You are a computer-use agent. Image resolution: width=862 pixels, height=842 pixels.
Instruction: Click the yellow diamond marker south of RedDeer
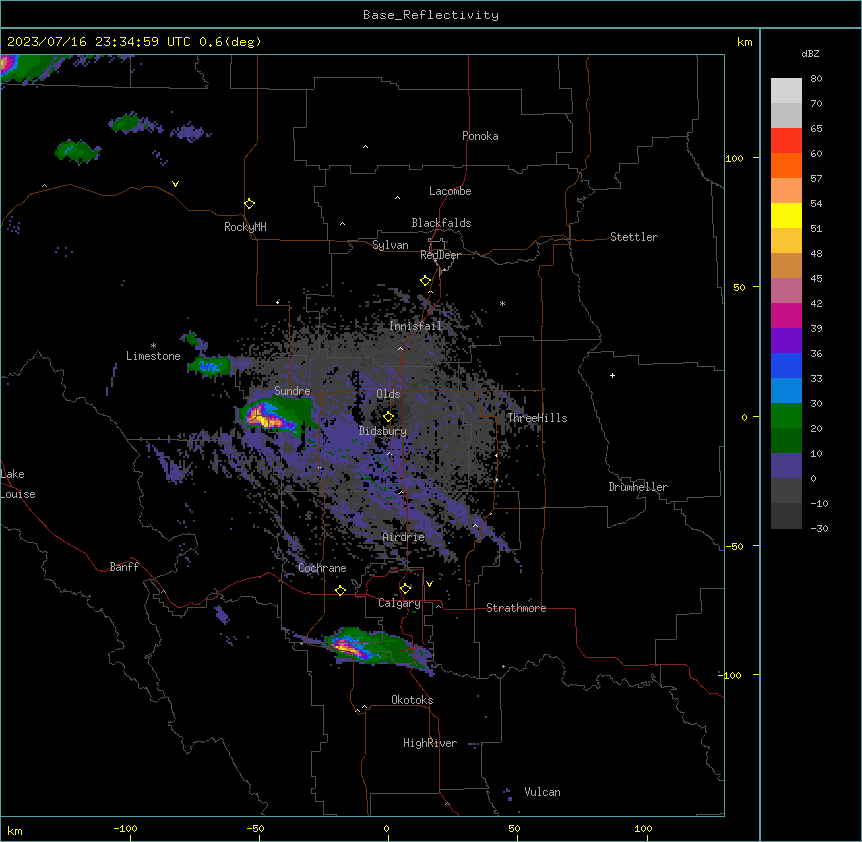[x=425, y=281]
